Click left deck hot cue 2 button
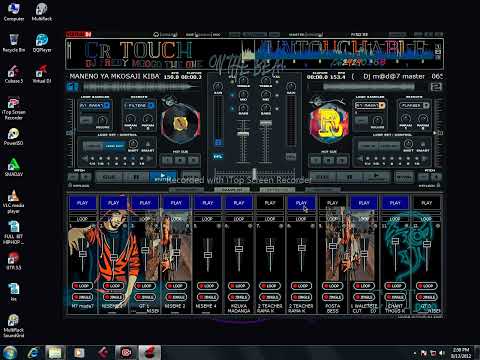 click(180, 160)
